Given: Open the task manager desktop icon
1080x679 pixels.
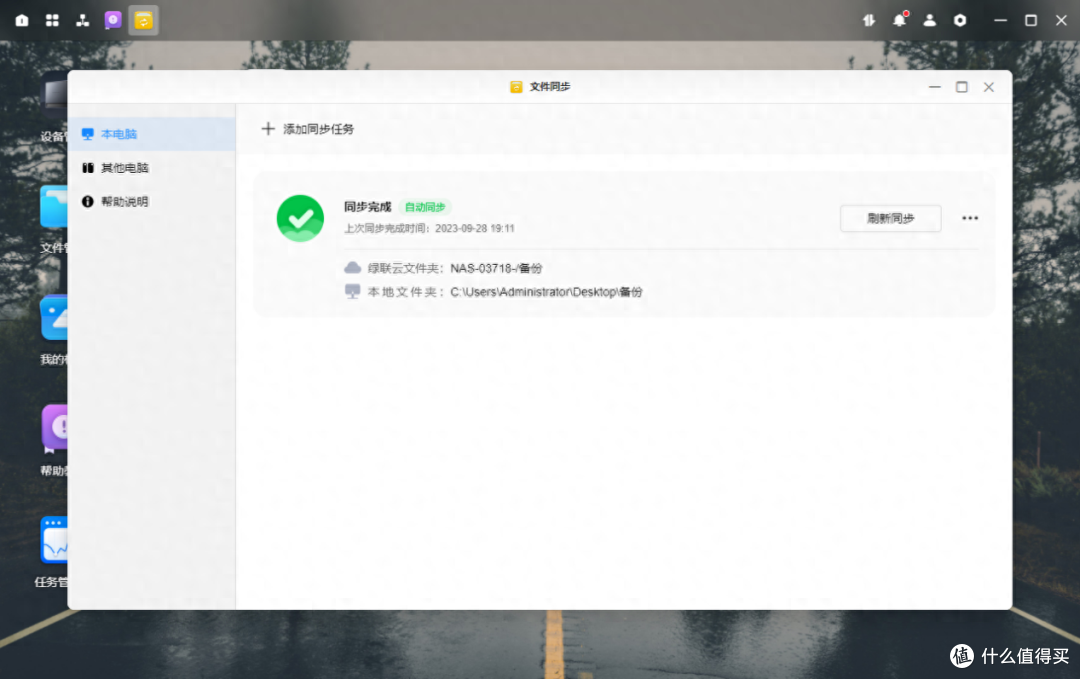Looking at the screenshot, I should tap(54, 539).
